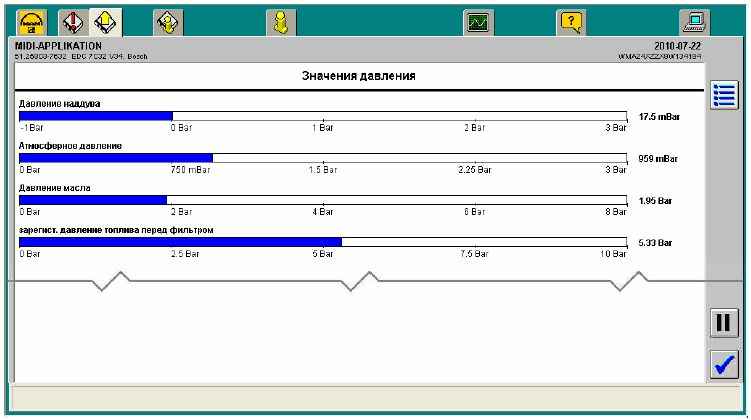Click the fuel pressure before filter bar
Image resolution: width=751 pixels, height=420 pixels.
(323, 242)
